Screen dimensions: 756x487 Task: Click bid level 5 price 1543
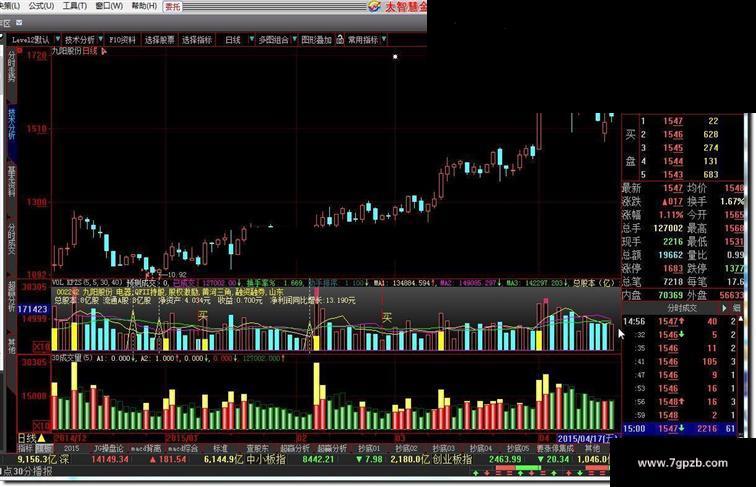[x=673, y=175]
